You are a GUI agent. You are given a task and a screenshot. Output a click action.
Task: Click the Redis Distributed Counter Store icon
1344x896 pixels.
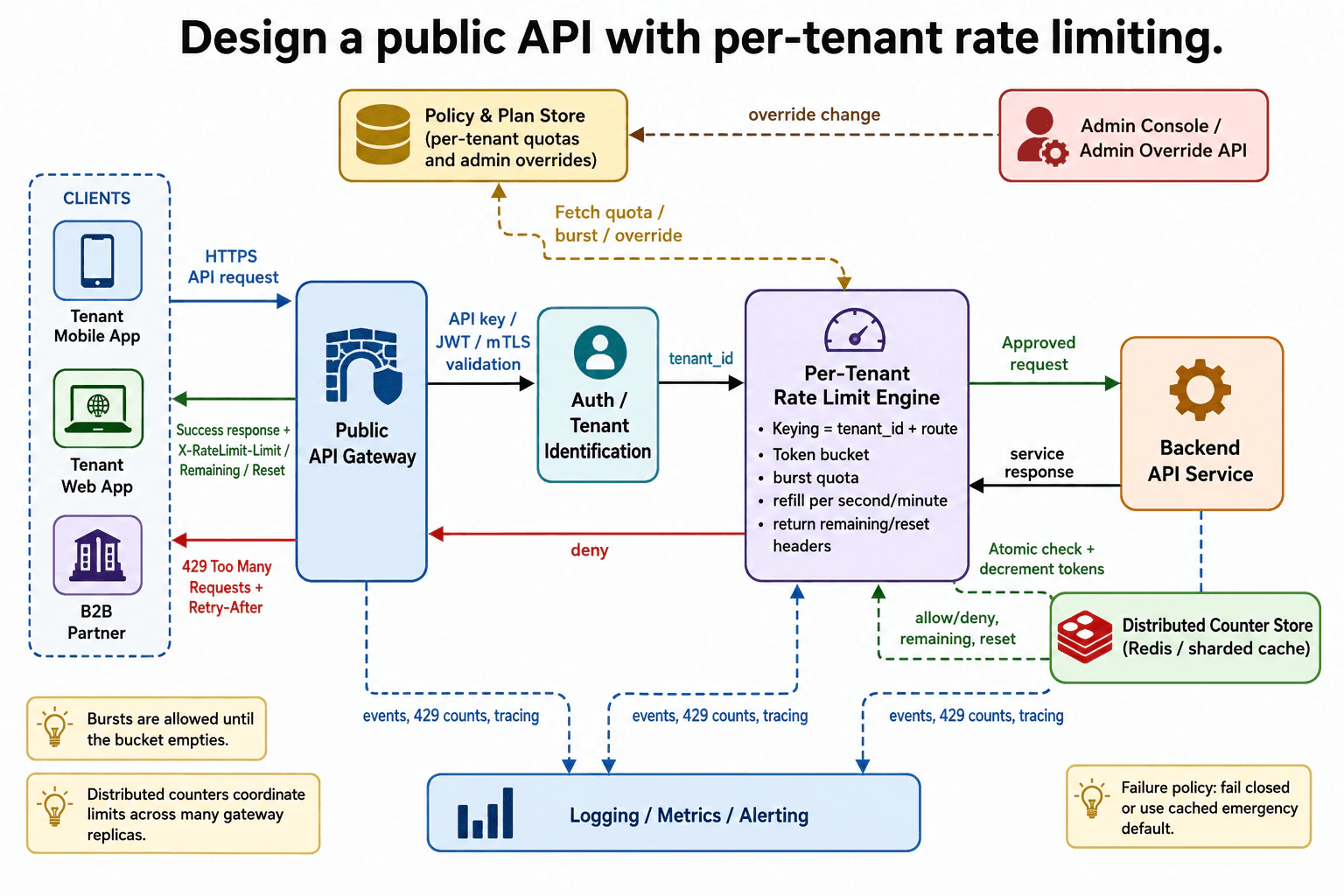click(x=1085, y=637)
